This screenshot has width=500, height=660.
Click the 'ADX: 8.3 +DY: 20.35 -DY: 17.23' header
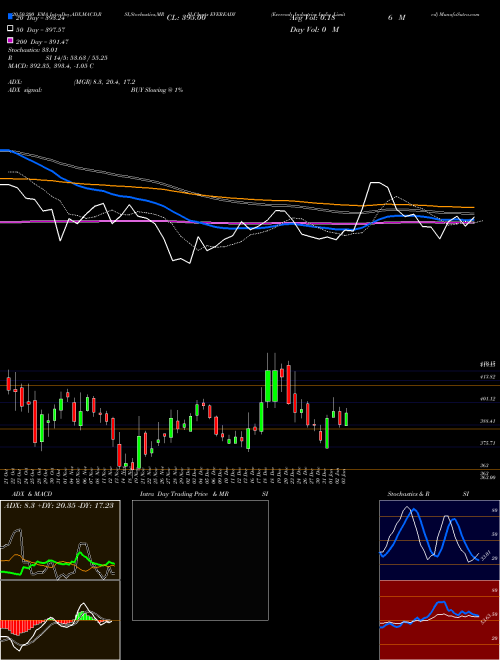click(59, 506)
